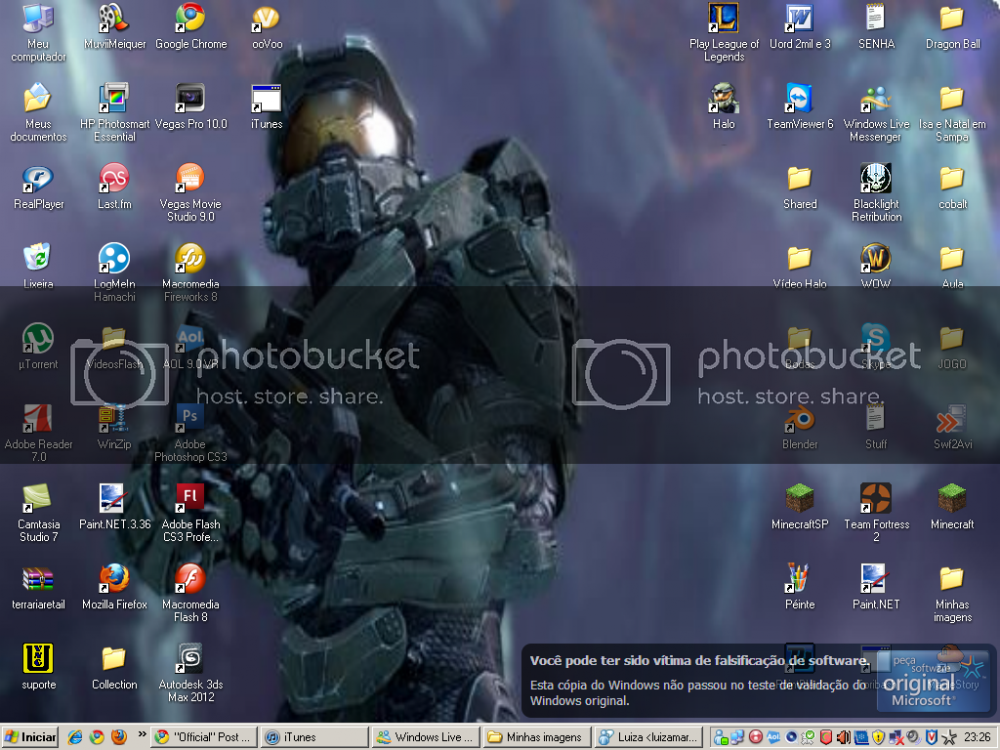The height and width of the screenshot is (750, 1000).
Task: Click the LogMeIn Hamachi shortcut
Action: click(x=115, y=273)
